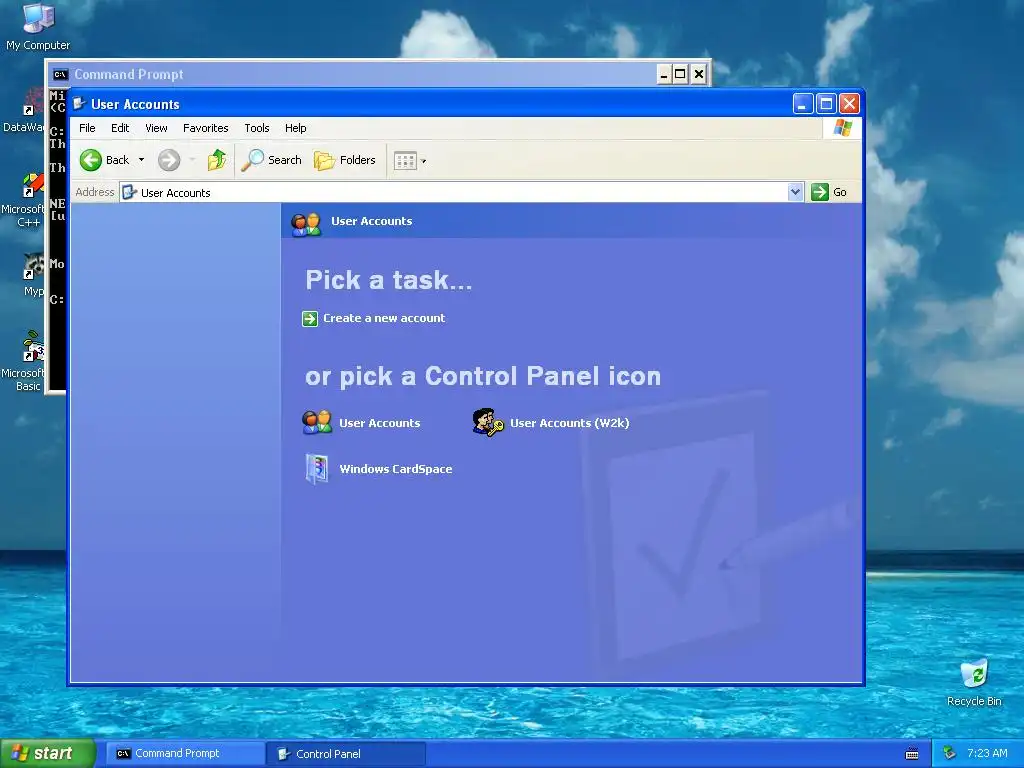The image size is (1024, 768).
Task: Switch to Control Panel taskbar button
Action: (x=345, y=754)
